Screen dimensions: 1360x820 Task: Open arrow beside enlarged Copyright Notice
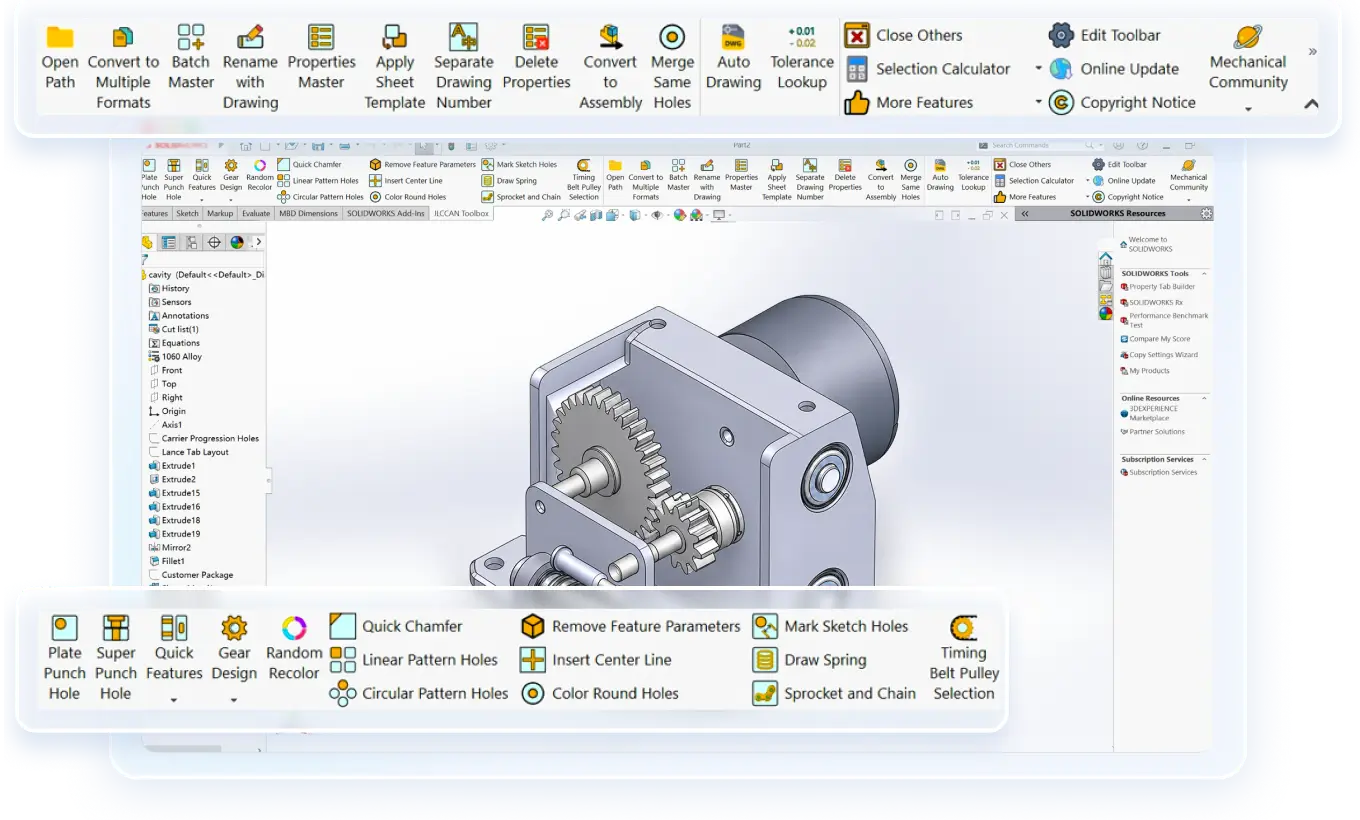(1038, 102)
